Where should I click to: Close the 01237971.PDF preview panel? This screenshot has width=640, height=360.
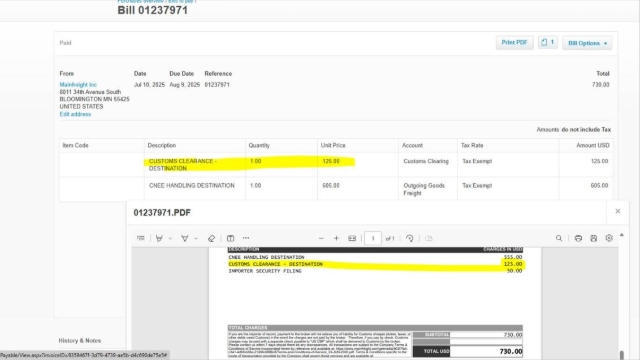pos(618,211)
